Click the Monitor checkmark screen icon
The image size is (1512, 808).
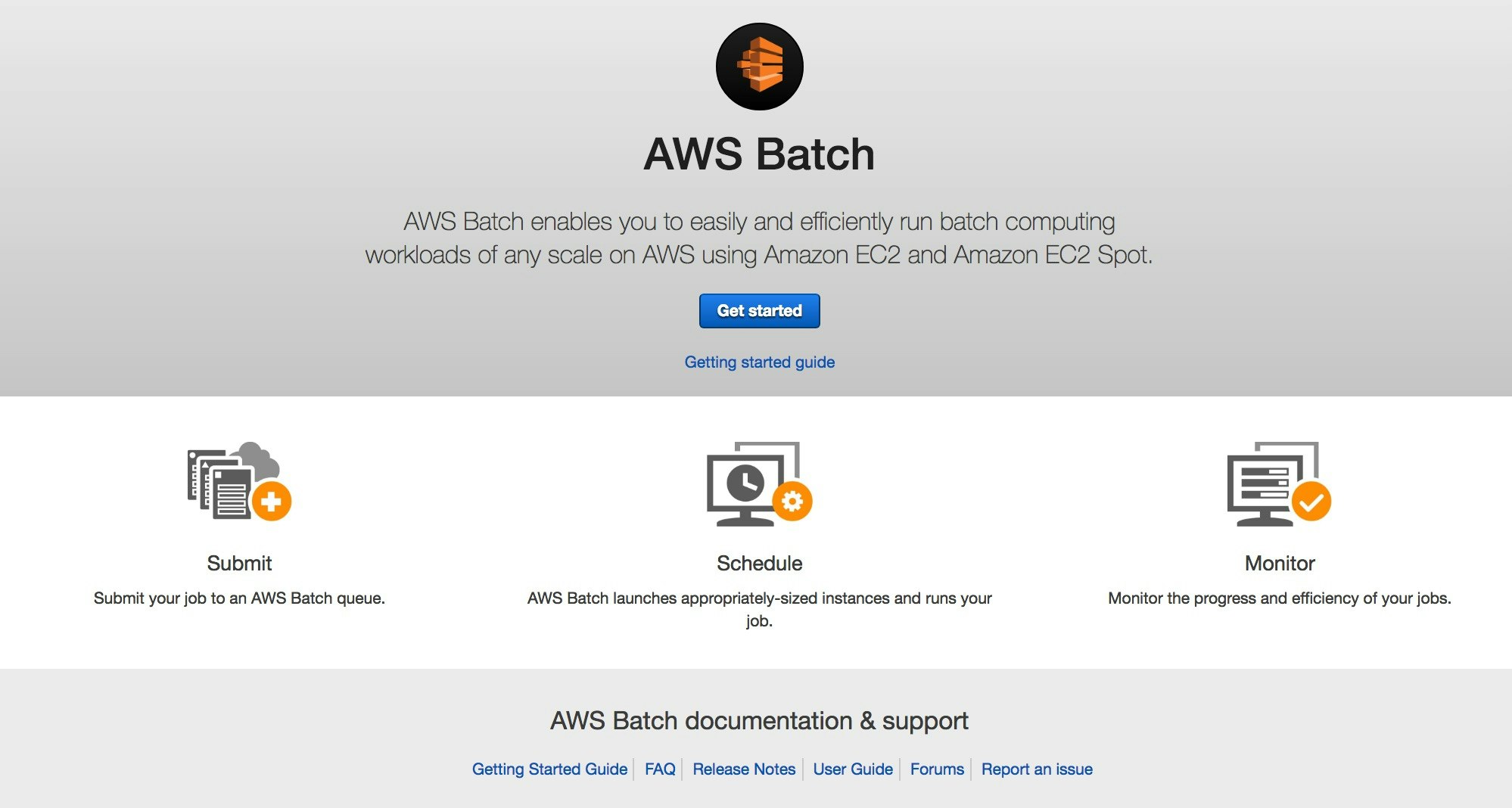click(1279, 483)
